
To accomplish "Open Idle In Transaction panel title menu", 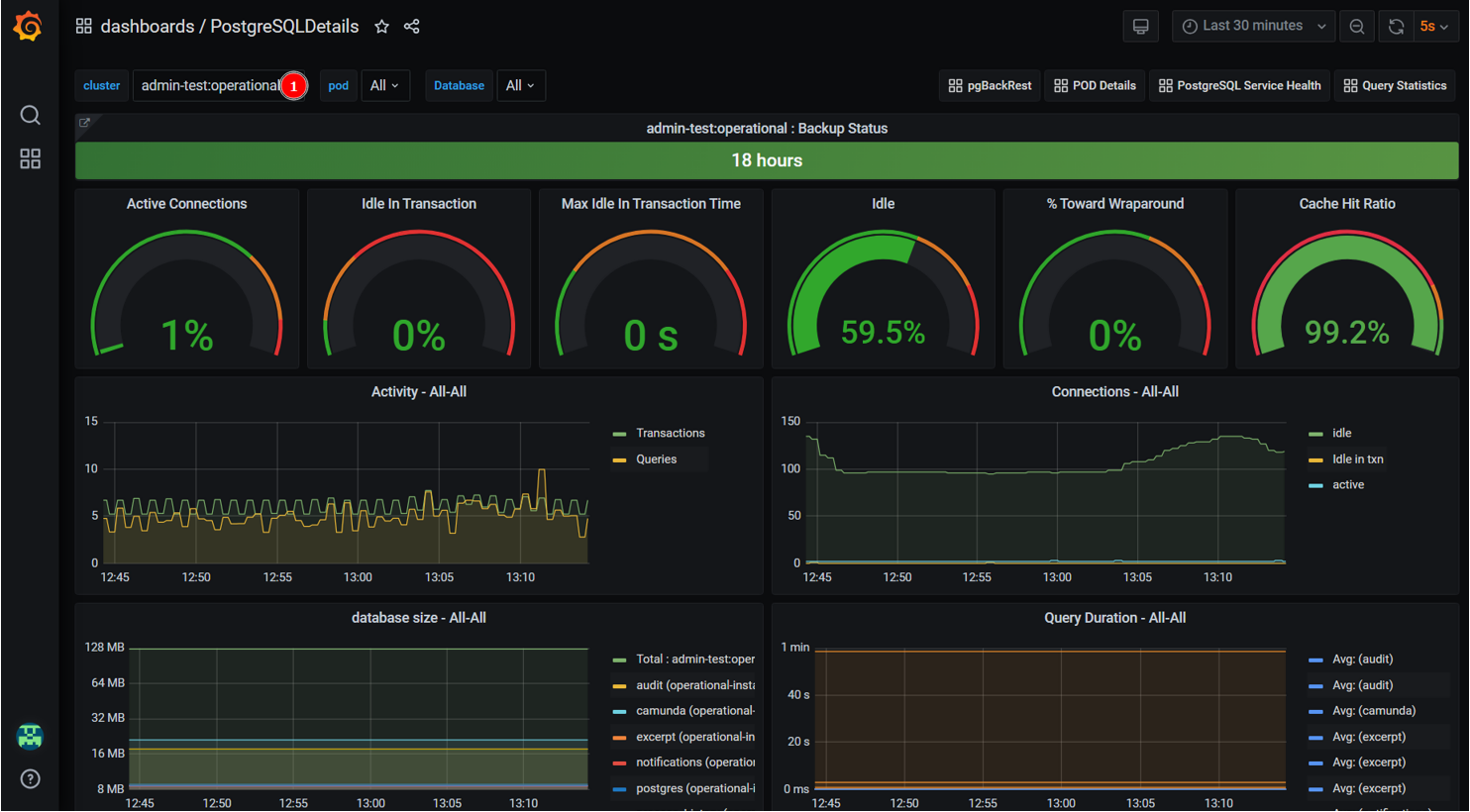I will (x=419, y=203).
